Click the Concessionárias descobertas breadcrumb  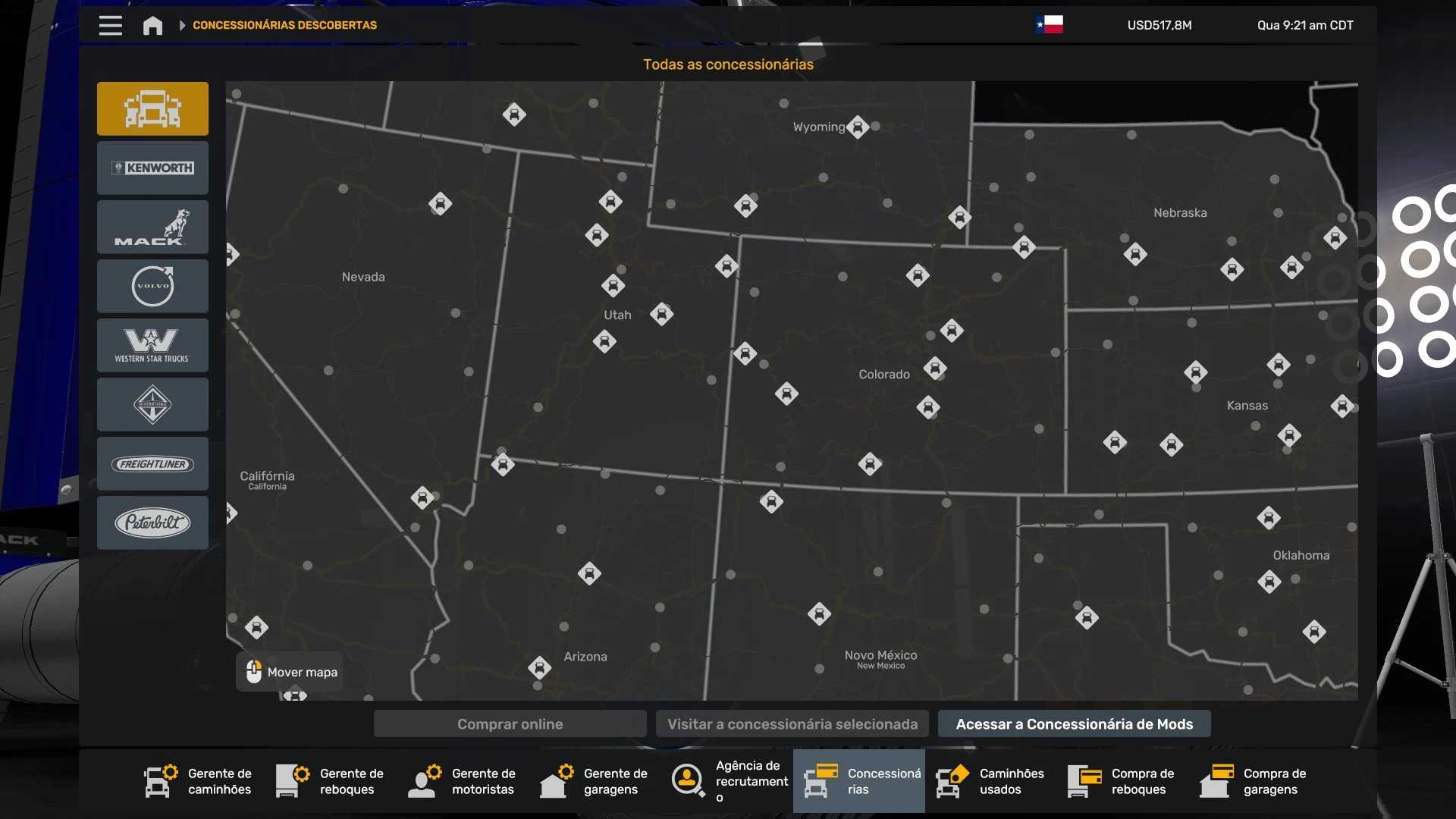[x=284, y=25]
